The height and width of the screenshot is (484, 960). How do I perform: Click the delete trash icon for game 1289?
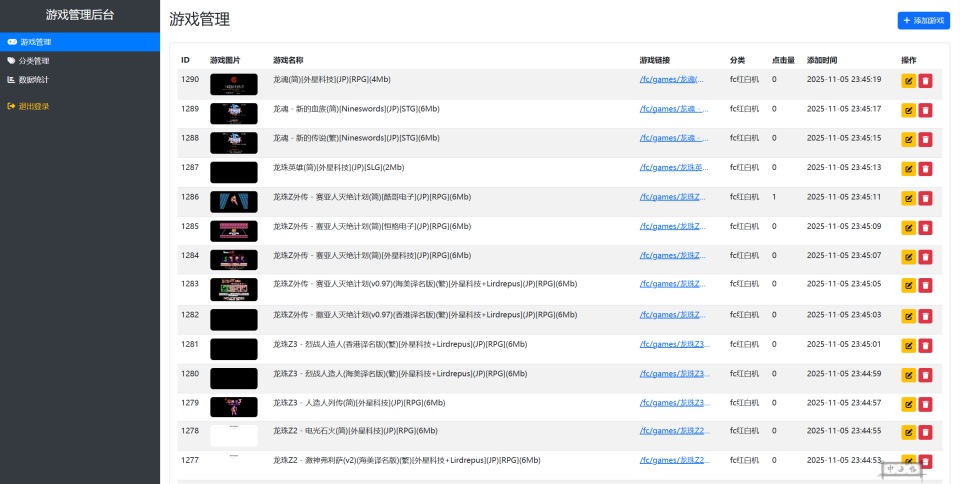925,111
